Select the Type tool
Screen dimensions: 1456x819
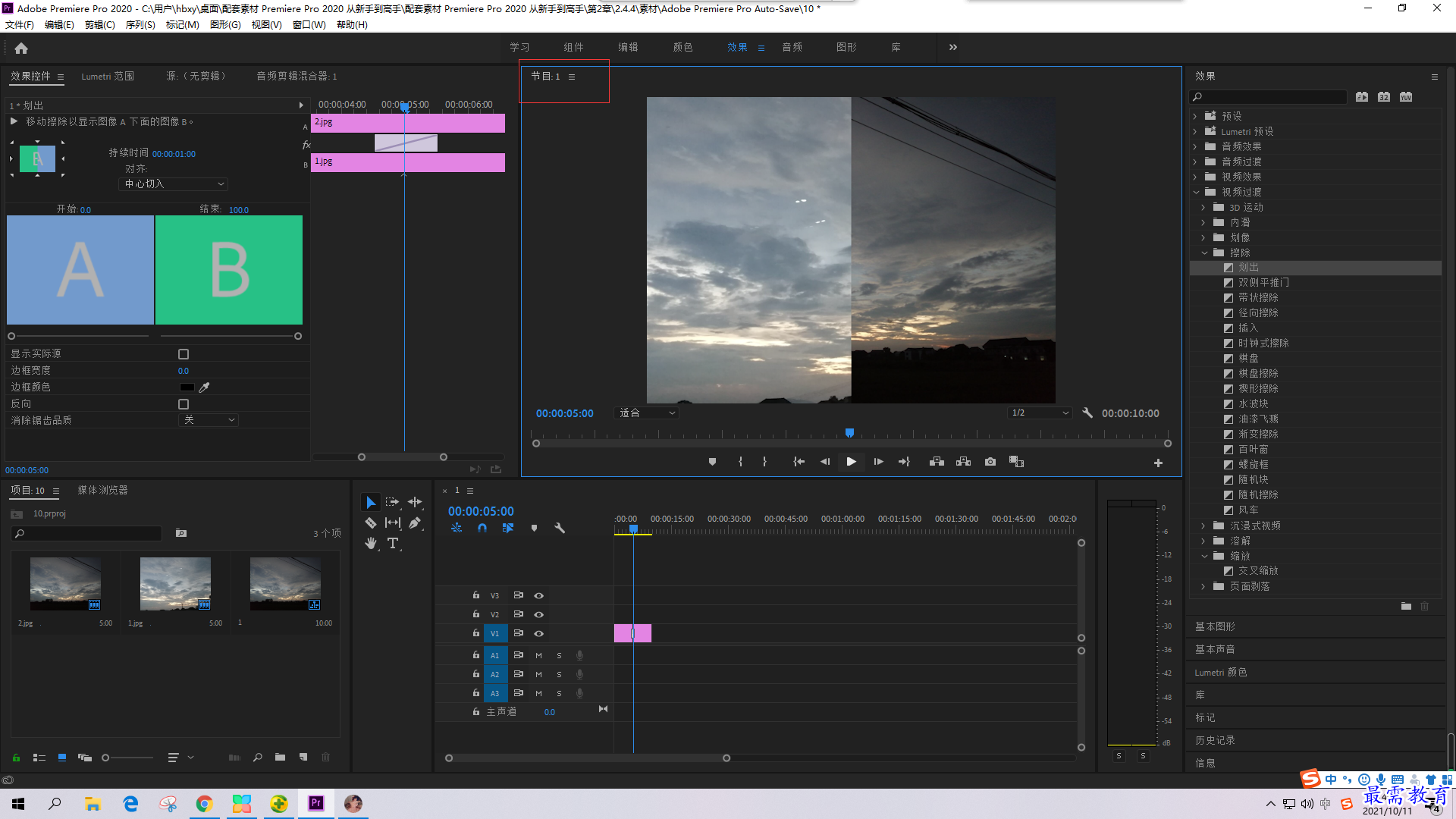click(393, 543)
